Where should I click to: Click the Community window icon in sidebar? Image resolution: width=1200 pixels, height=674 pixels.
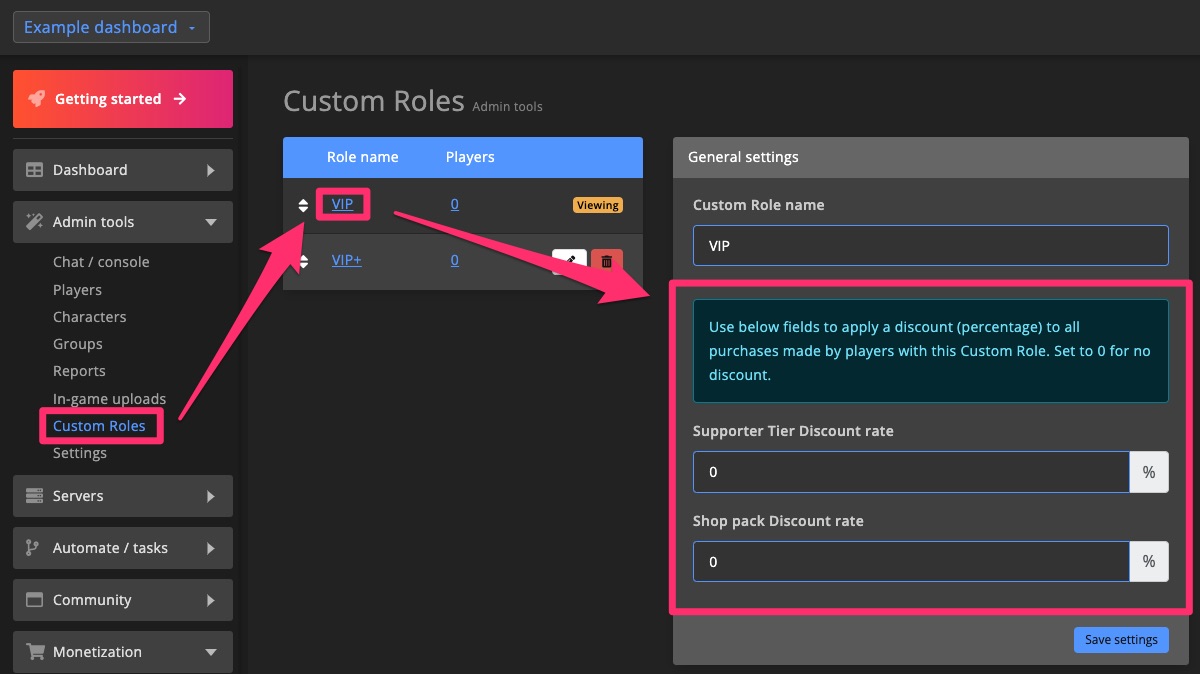(x=35, y=599)
